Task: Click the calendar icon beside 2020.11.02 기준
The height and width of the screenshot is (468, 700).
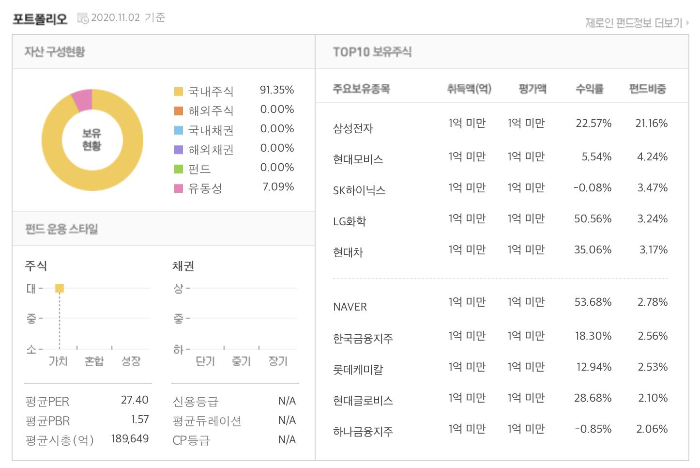Action: tap(83, 18)
